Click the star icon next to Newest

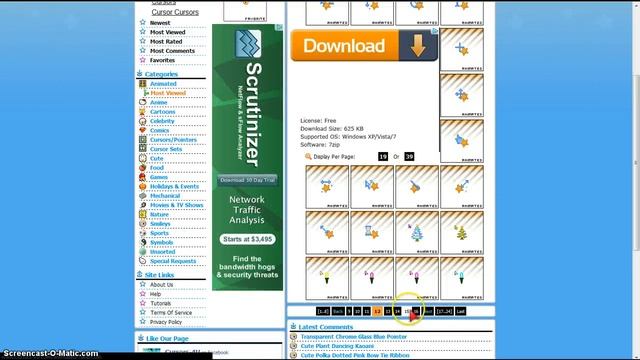(x=142, y=22)
